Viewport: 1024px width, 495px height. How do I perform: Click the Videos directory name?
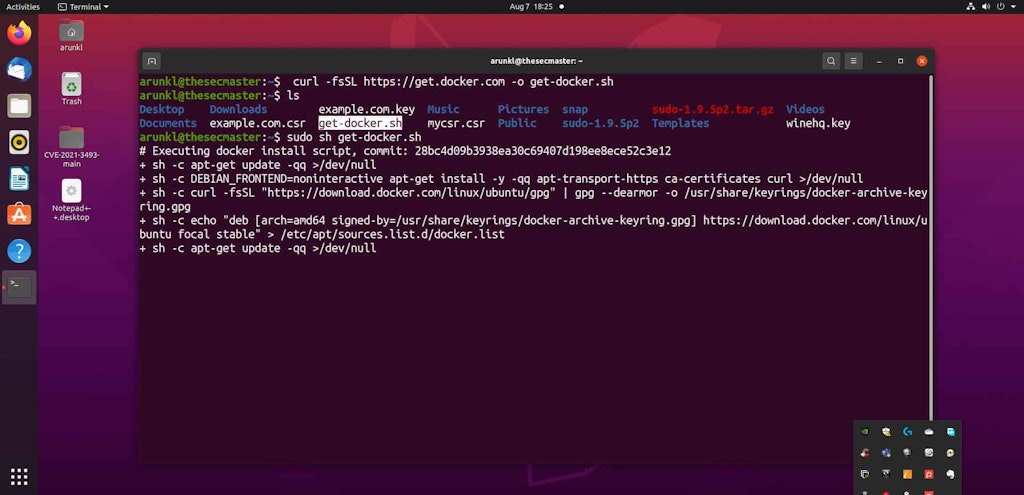805,110
